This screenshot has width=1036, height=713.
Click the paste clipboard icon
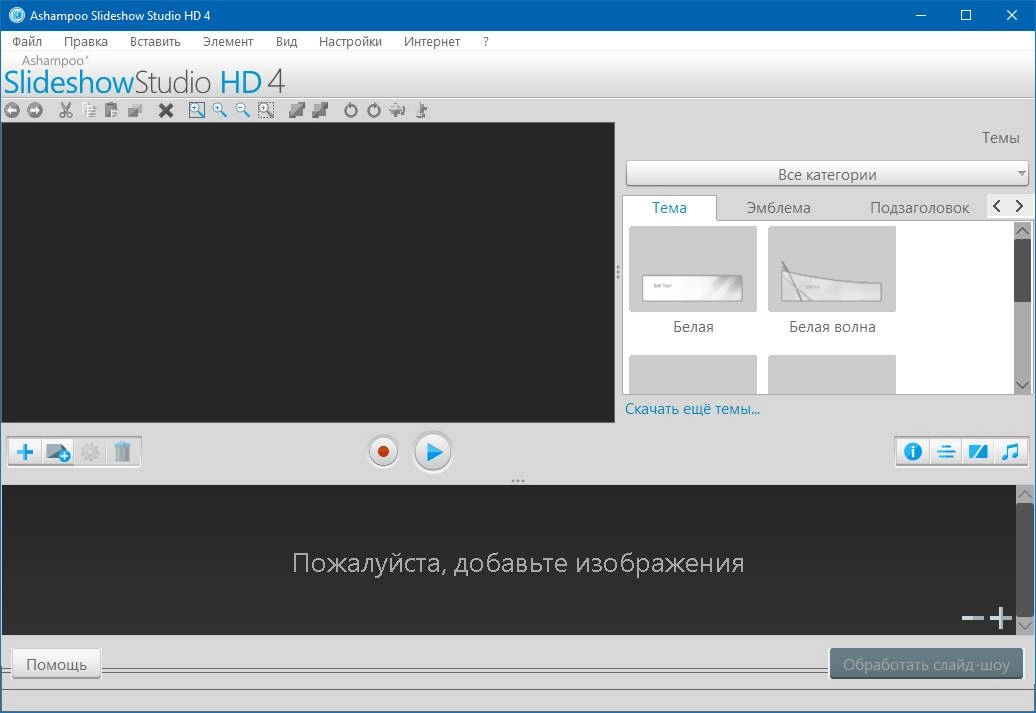pyautogui.click(x=112, y=110)
